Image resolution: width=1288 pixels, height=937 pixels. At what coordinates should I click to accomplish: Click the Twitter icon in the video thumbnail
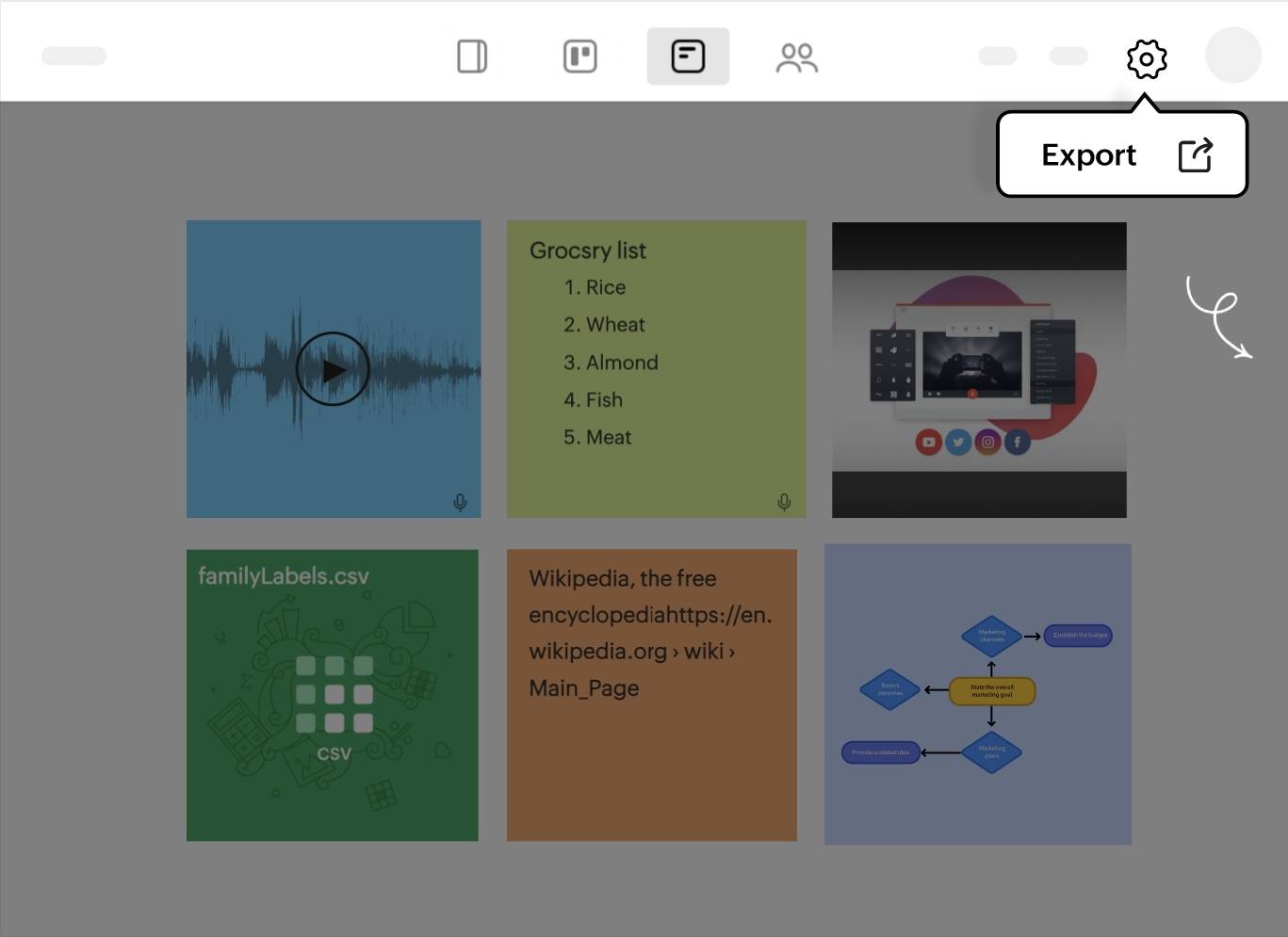click(x=958, y=442)
